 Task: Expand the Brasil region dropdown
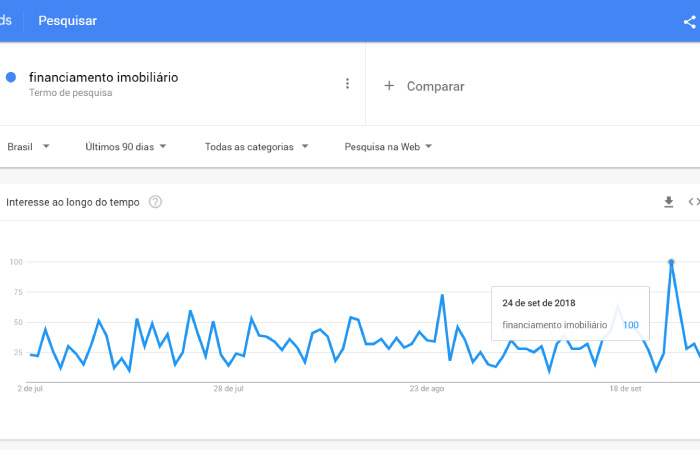click(x=28, y=146)
